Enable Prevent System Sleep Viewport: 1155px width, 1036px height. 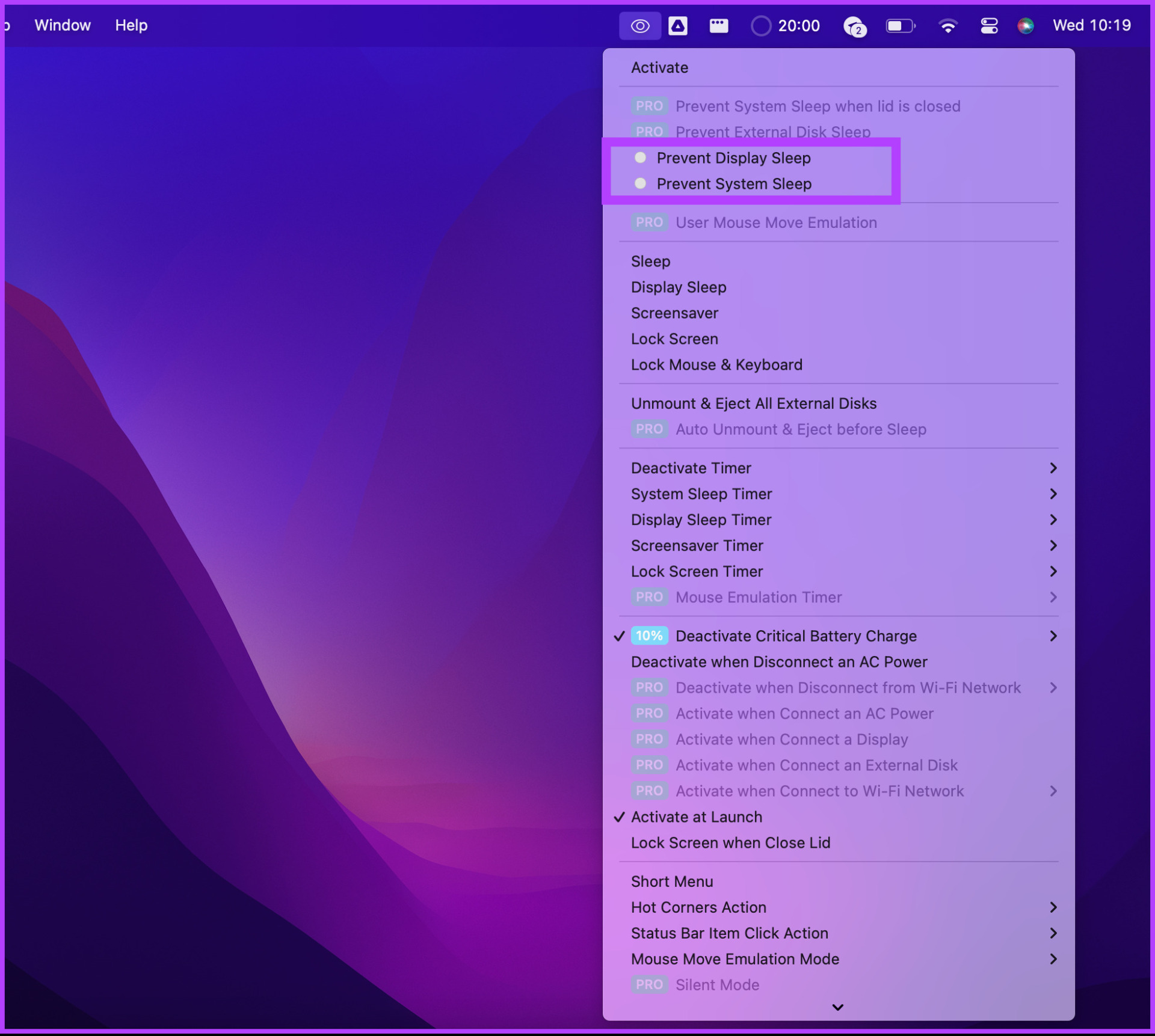tap(735, 184)
